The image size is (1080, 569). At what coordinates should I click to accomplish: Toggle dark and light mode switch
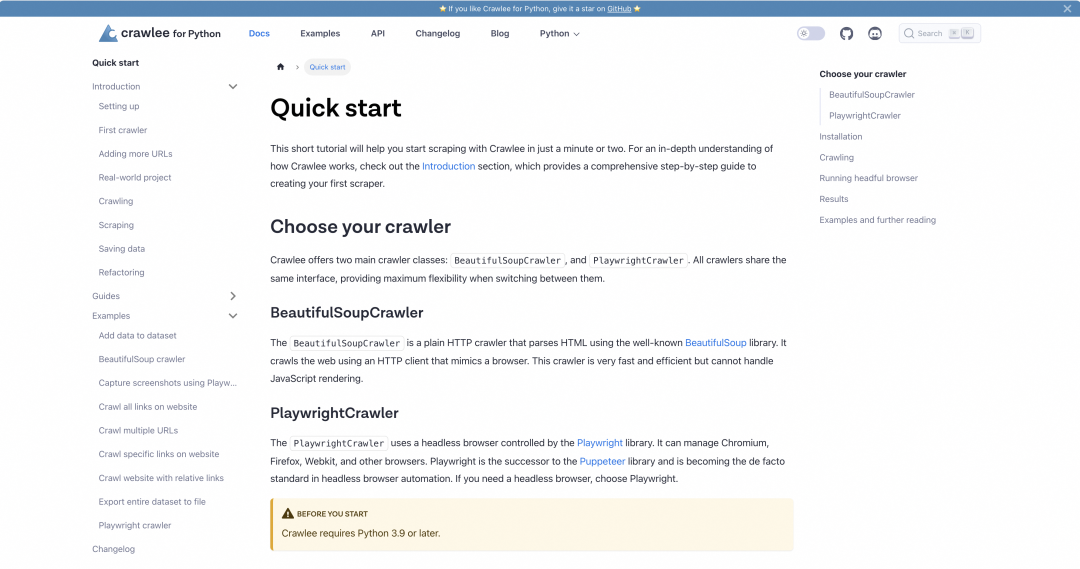tap(811, 33)
